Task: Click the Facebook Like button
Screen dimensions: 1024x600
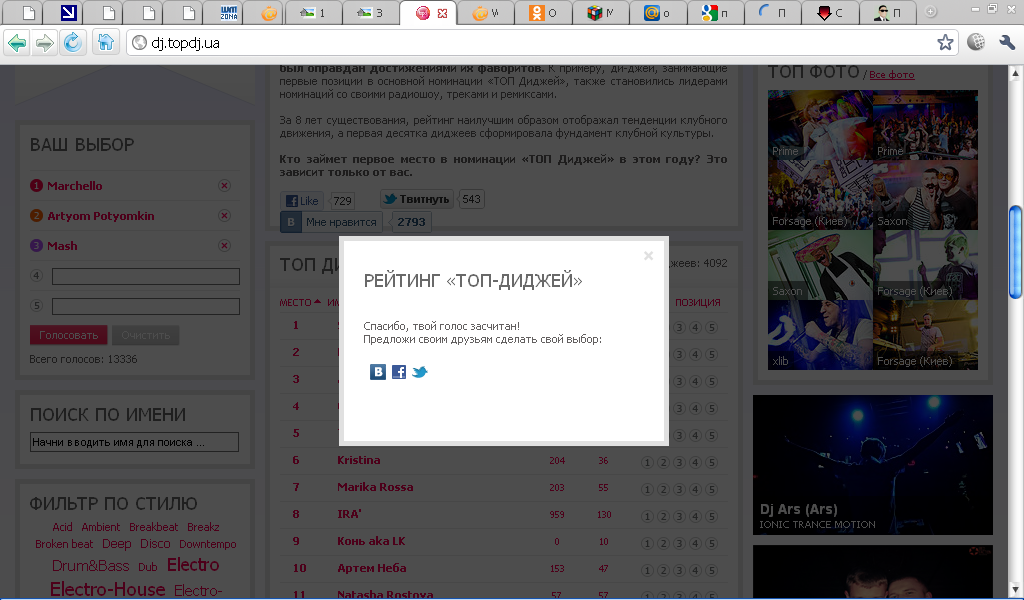Action: point(302,200)
